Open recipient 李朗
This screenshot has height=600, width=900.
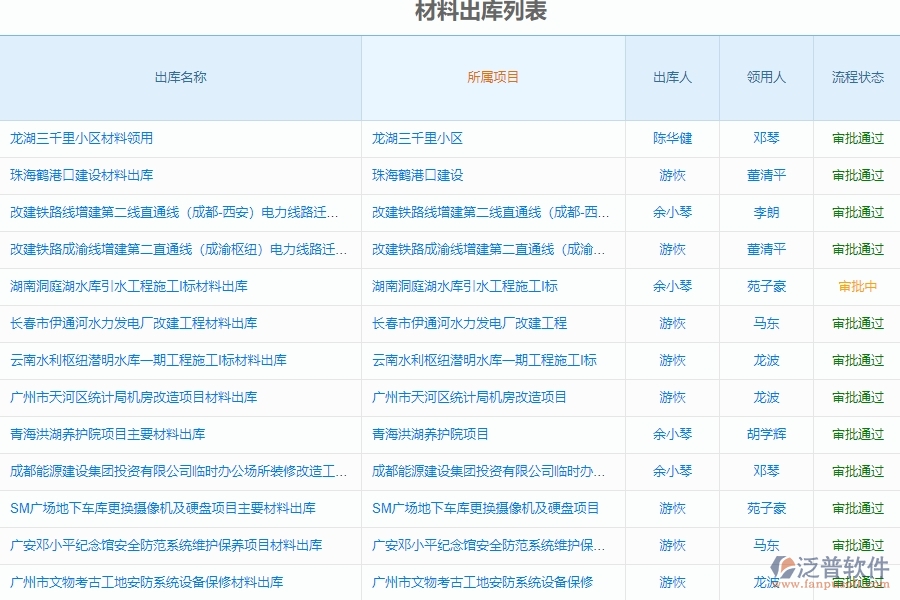point(765,212)
